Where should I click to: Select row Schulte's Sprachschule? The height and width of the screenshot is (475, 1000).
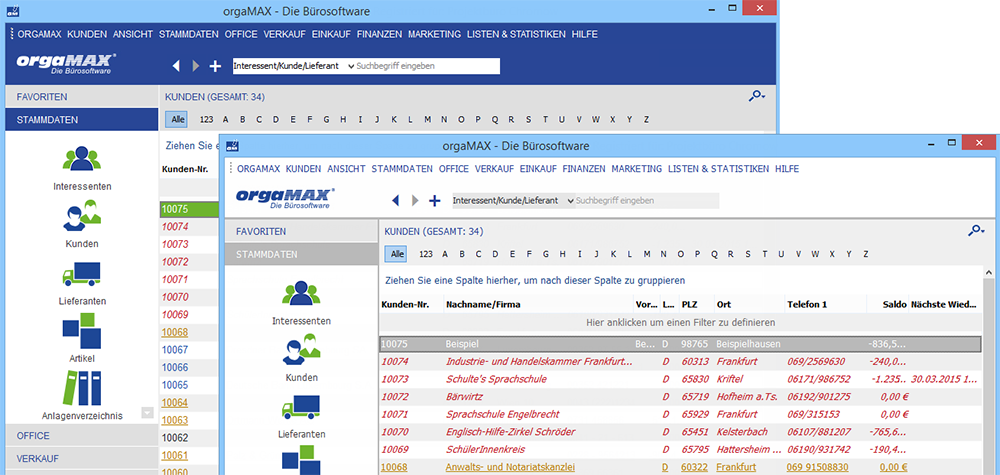point(680,379)
